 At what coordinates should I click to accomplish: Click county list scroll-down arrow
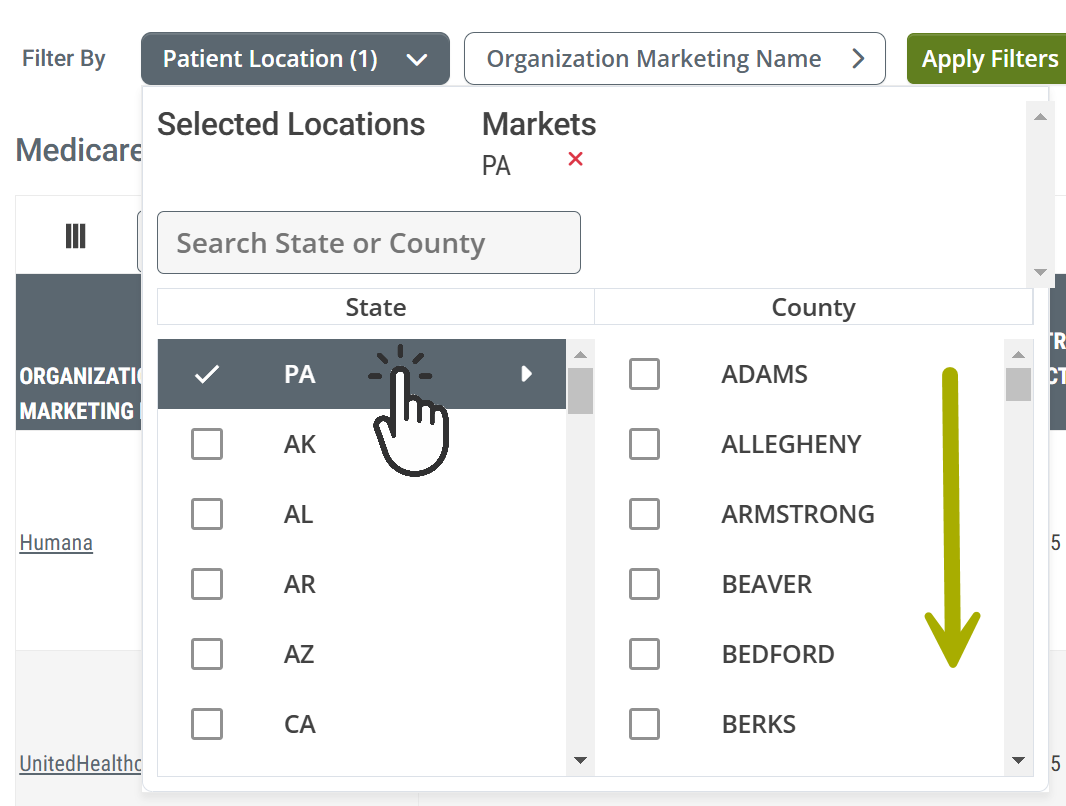(x=1018, y=760)
